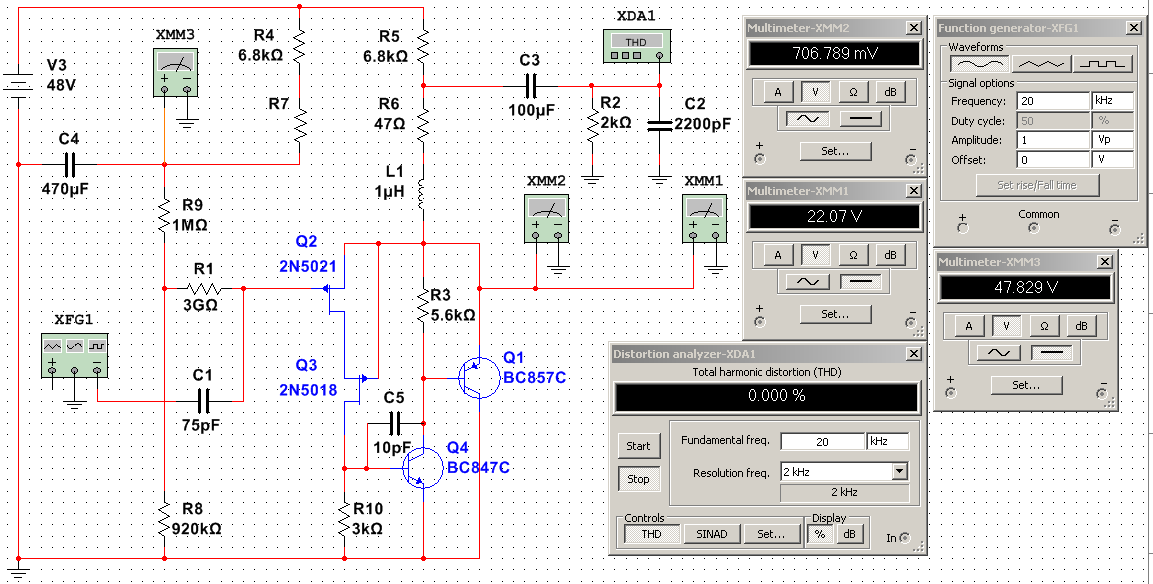Open the Resolution freq. dropdown
Image resolution: width=1153 pixels, height=584 pixels.
point(900,472)
